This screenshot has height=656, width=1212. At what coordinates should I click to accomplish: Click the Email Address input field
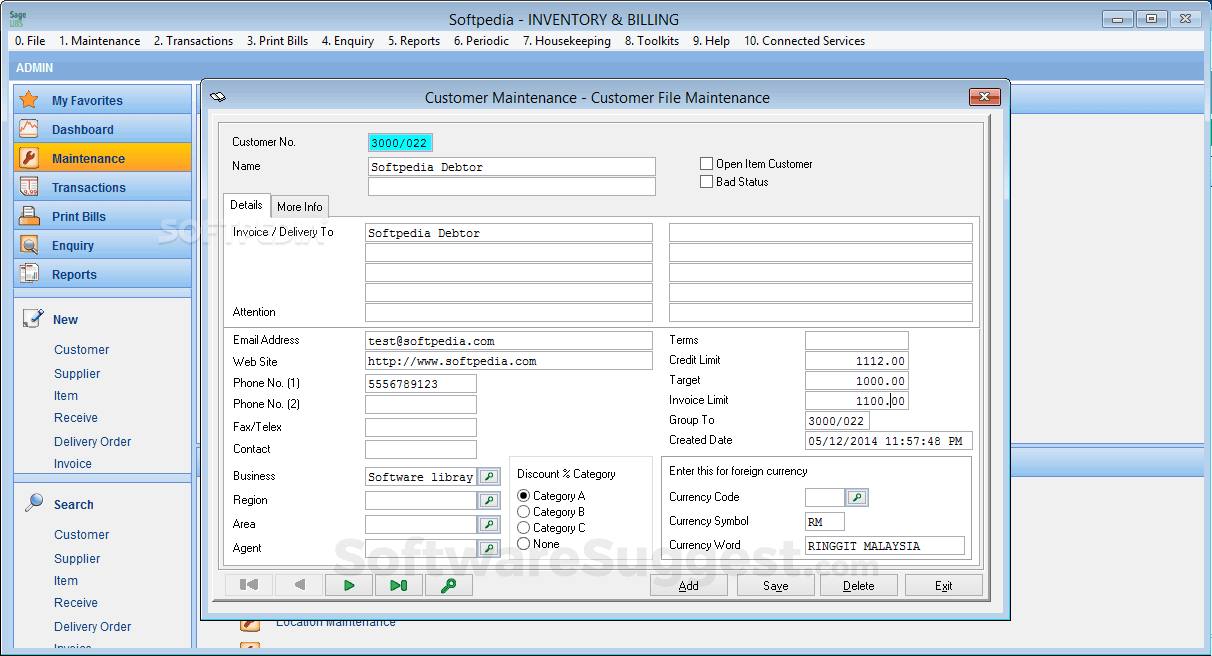[x=509, y=341]
